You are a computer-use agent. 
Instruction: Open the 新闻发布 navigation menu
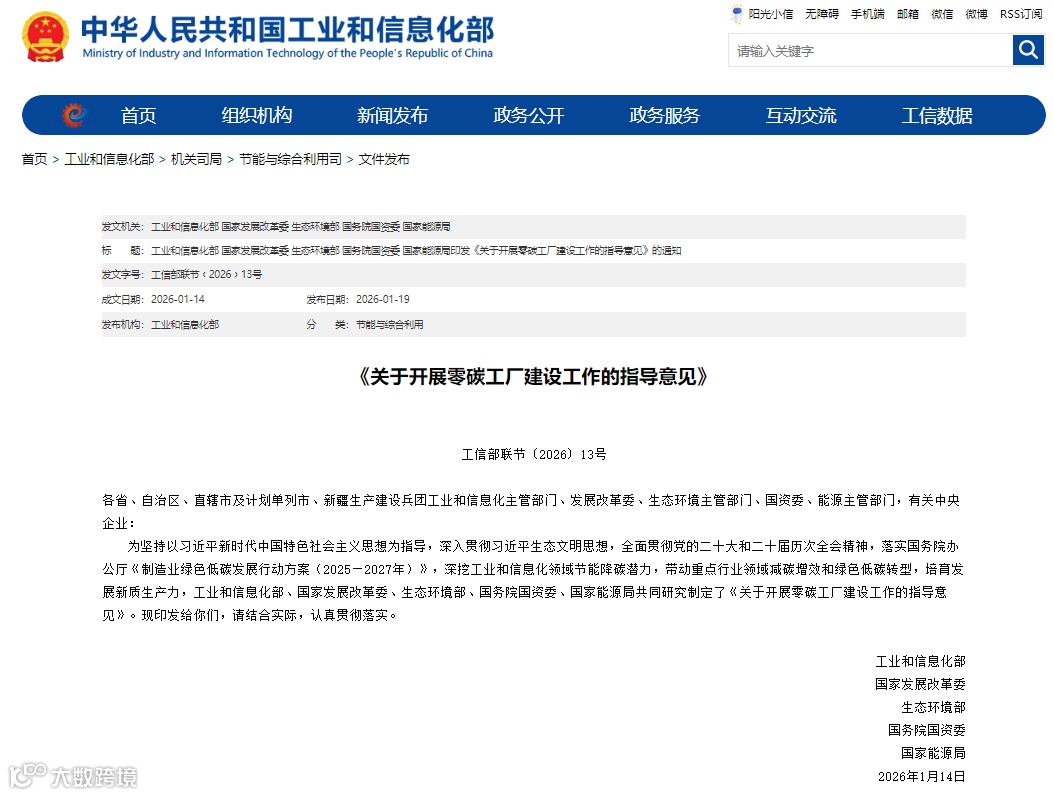(391, 115)
